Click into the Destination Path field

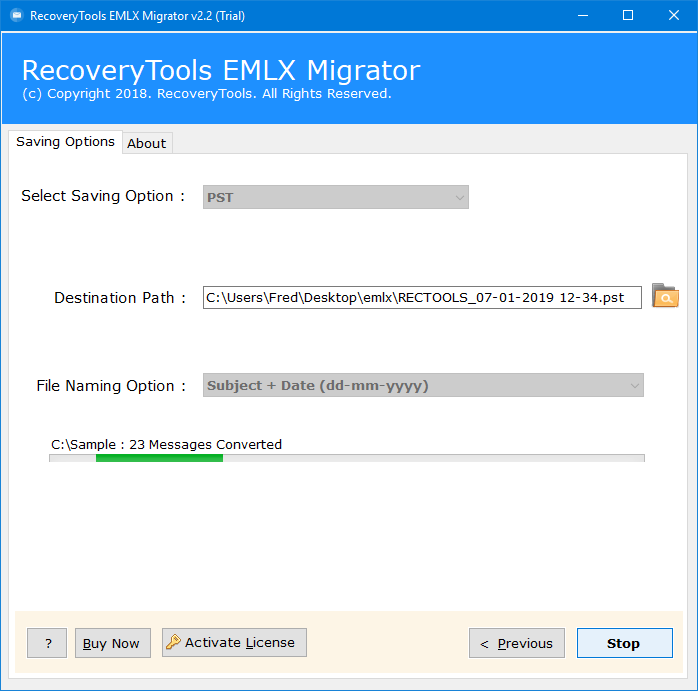pyautogui.click(x=422, y=297)
